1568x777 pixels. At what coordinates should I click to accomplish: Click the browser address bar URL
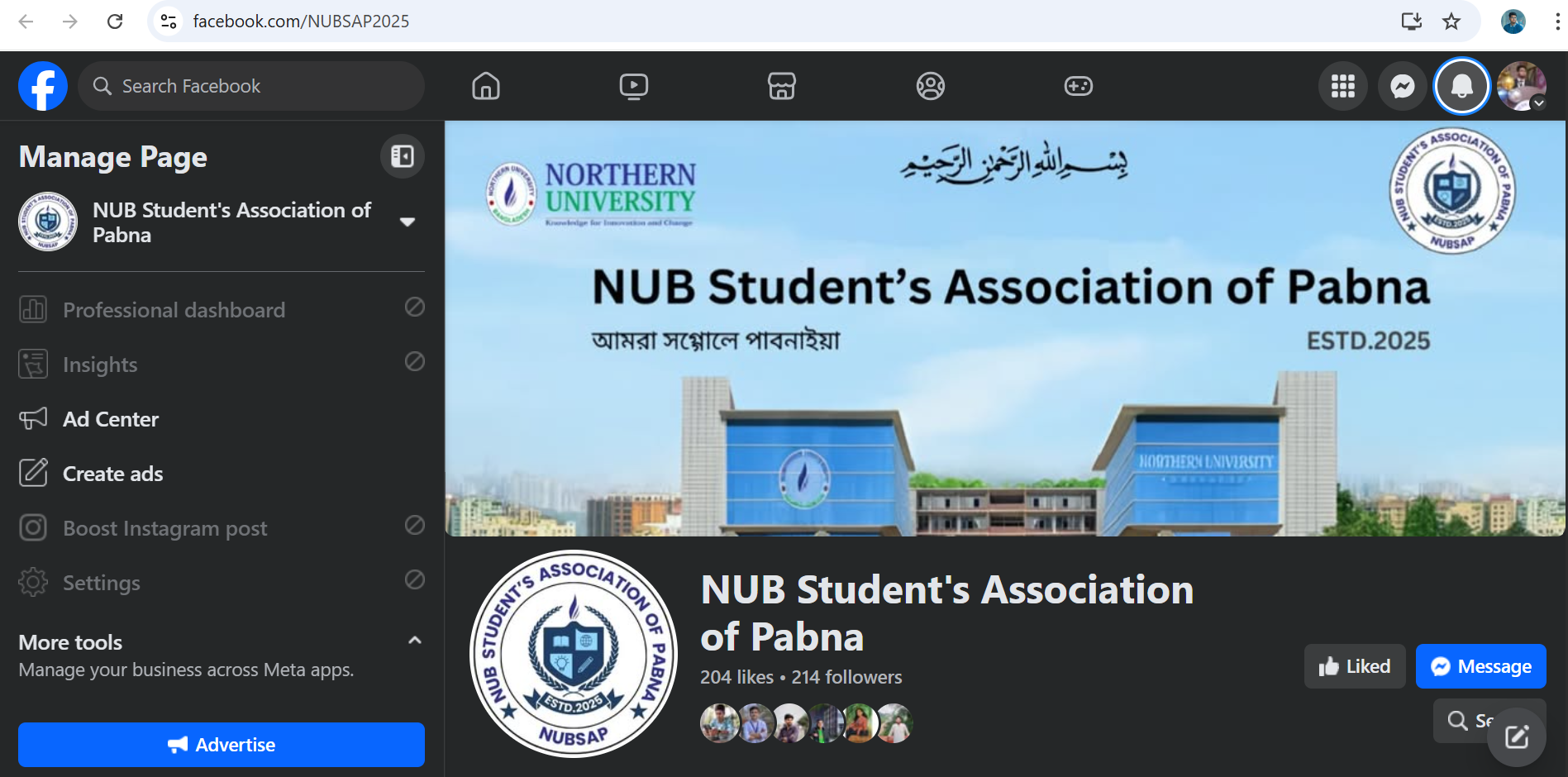point(301,21)
